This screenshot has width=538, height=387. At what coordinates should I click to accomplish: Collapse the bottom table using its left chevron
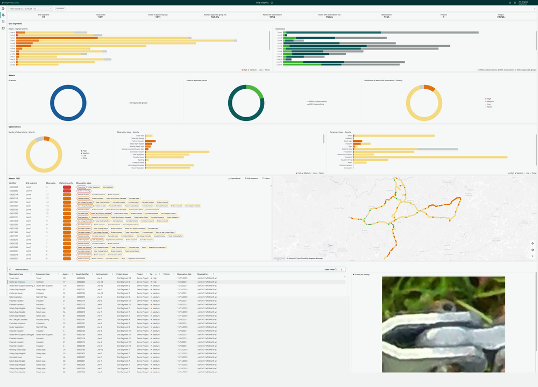click(10, 269)
